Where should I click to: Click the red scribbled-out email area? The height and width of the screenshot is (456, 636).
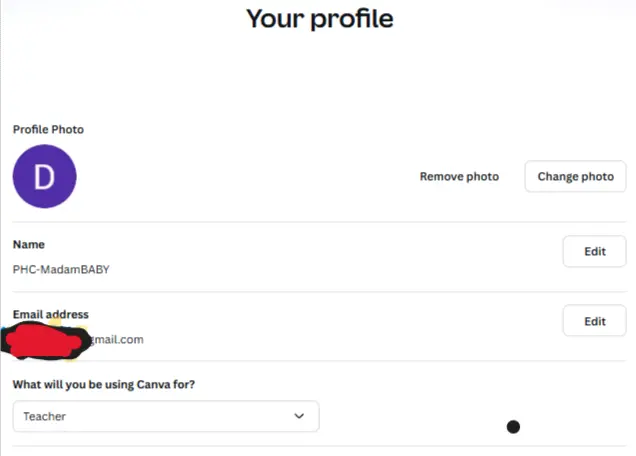click(45, 341)
